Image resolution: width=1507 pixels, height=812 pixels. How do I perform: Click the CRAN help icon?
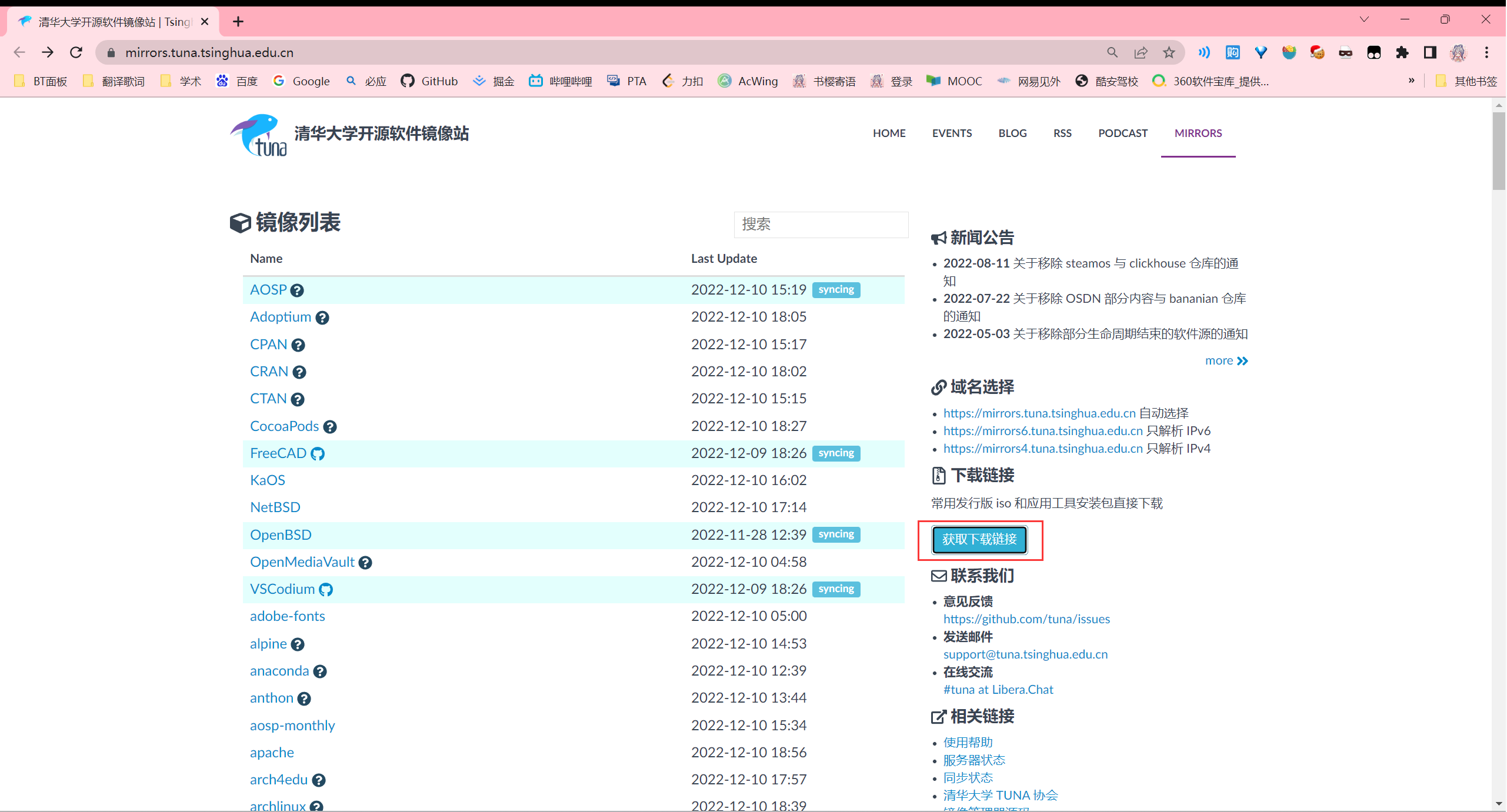pos(299,372)
